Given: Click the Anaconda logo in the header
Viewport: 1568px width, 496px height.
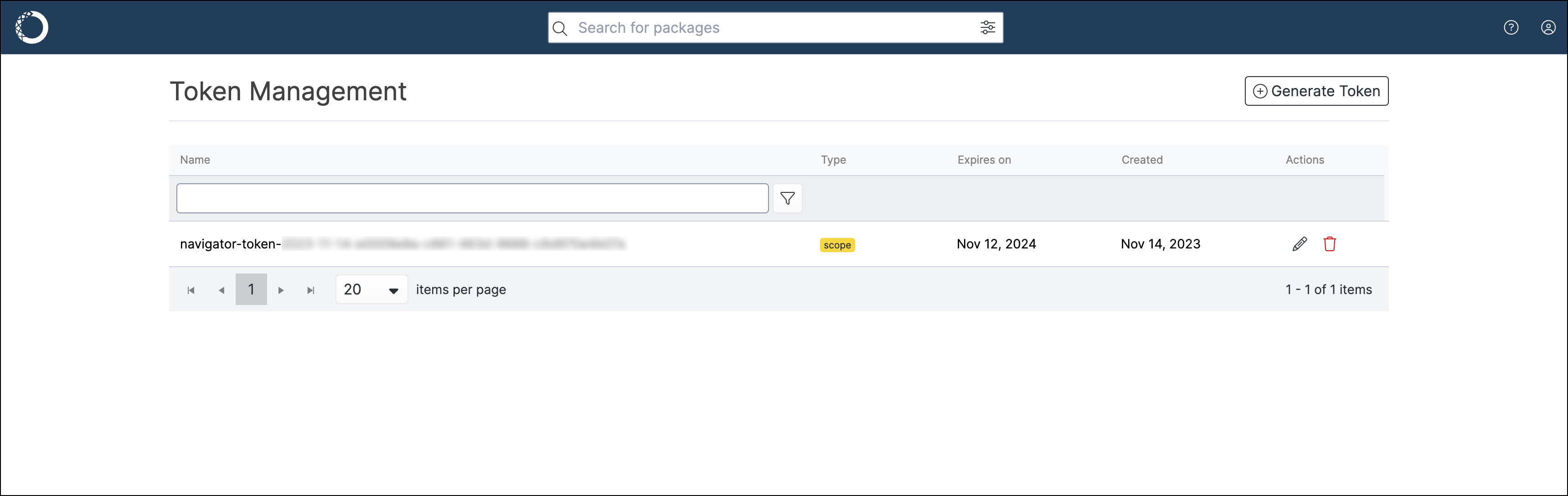Looking at the screenshot, I should coord(31,27).
